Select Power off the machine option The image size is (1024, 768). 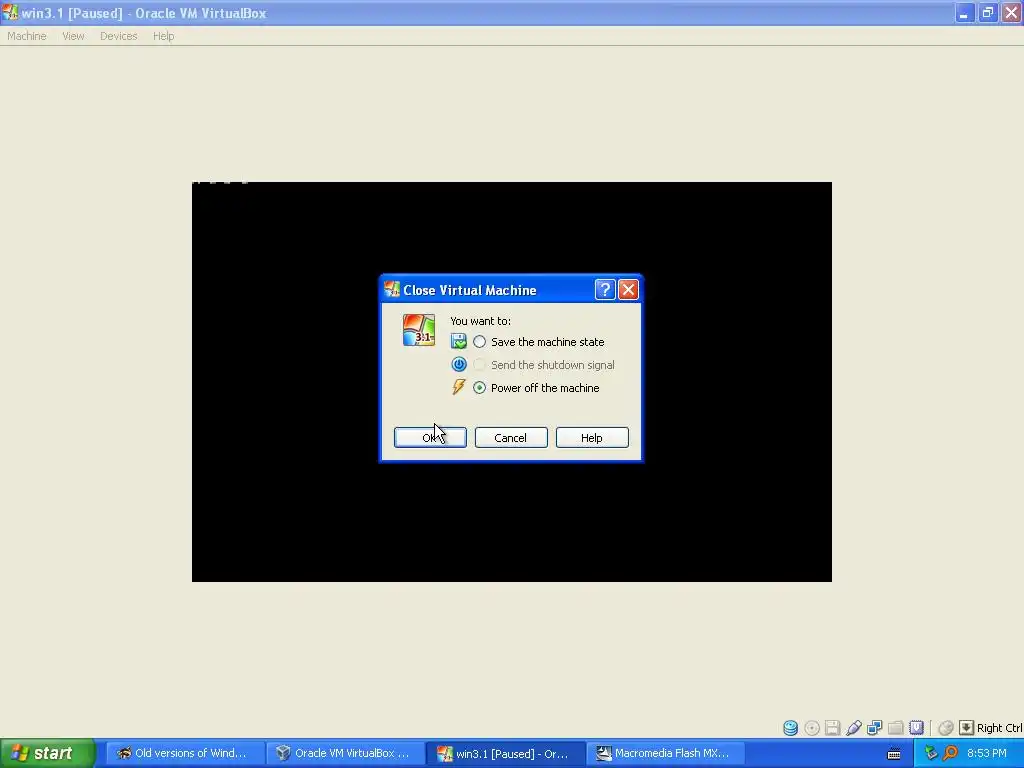coord(479,388)
